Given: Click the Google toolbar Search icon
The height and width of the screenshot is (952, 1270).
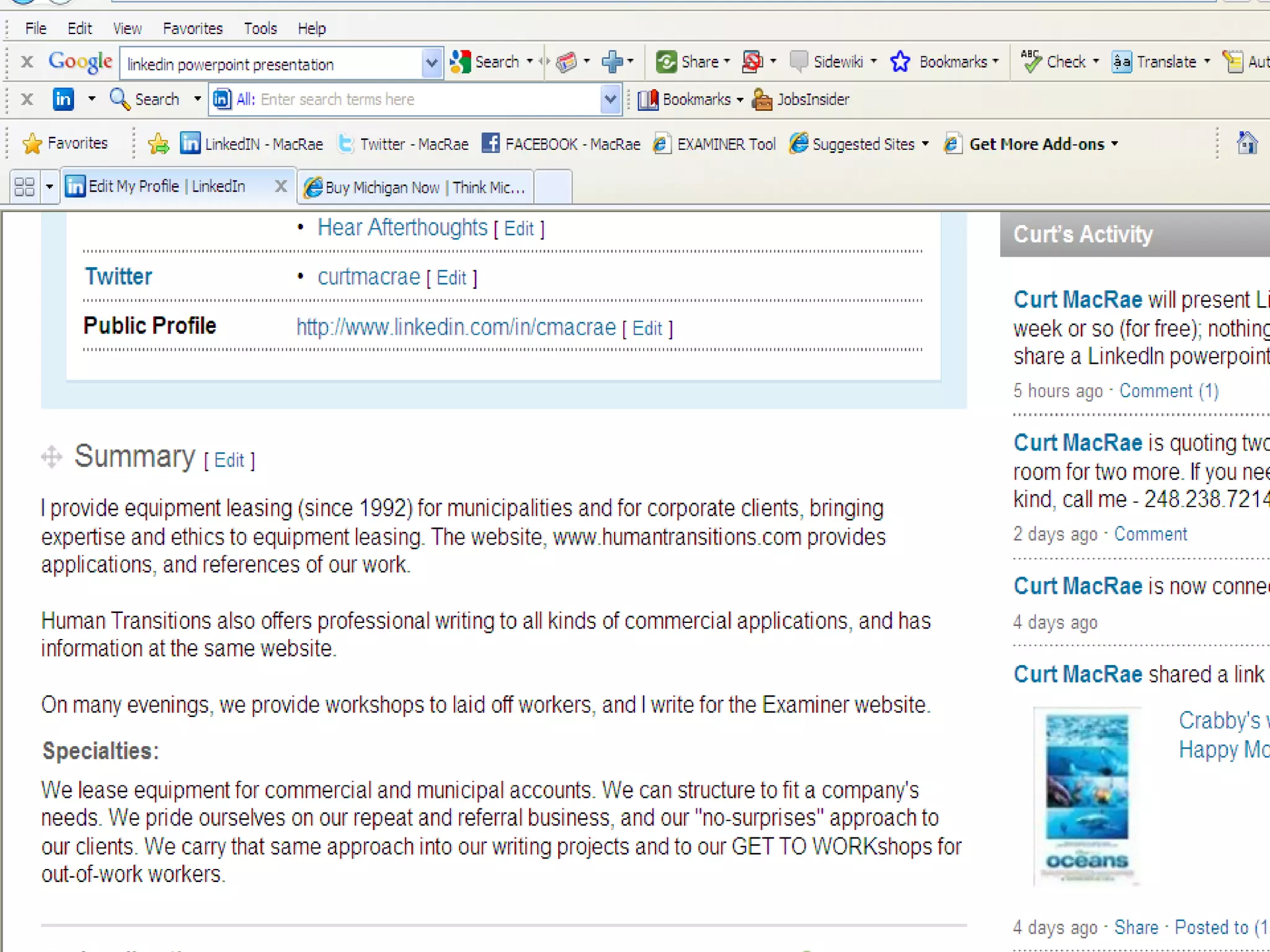Looking at the screenshot, I should [x=461, y=62].
